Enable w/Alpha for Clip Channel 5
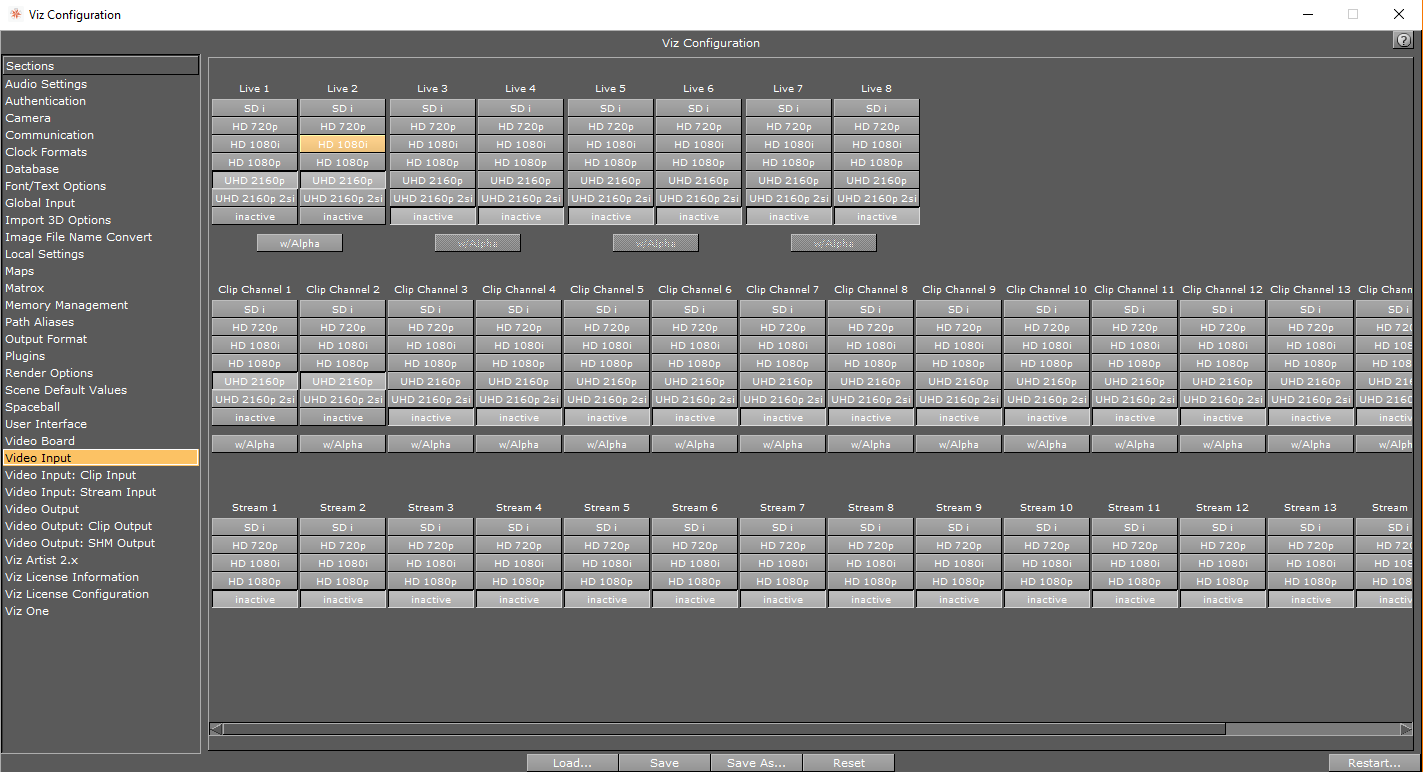Viewport: 1423px width, 772px height. tap(606, 444)
